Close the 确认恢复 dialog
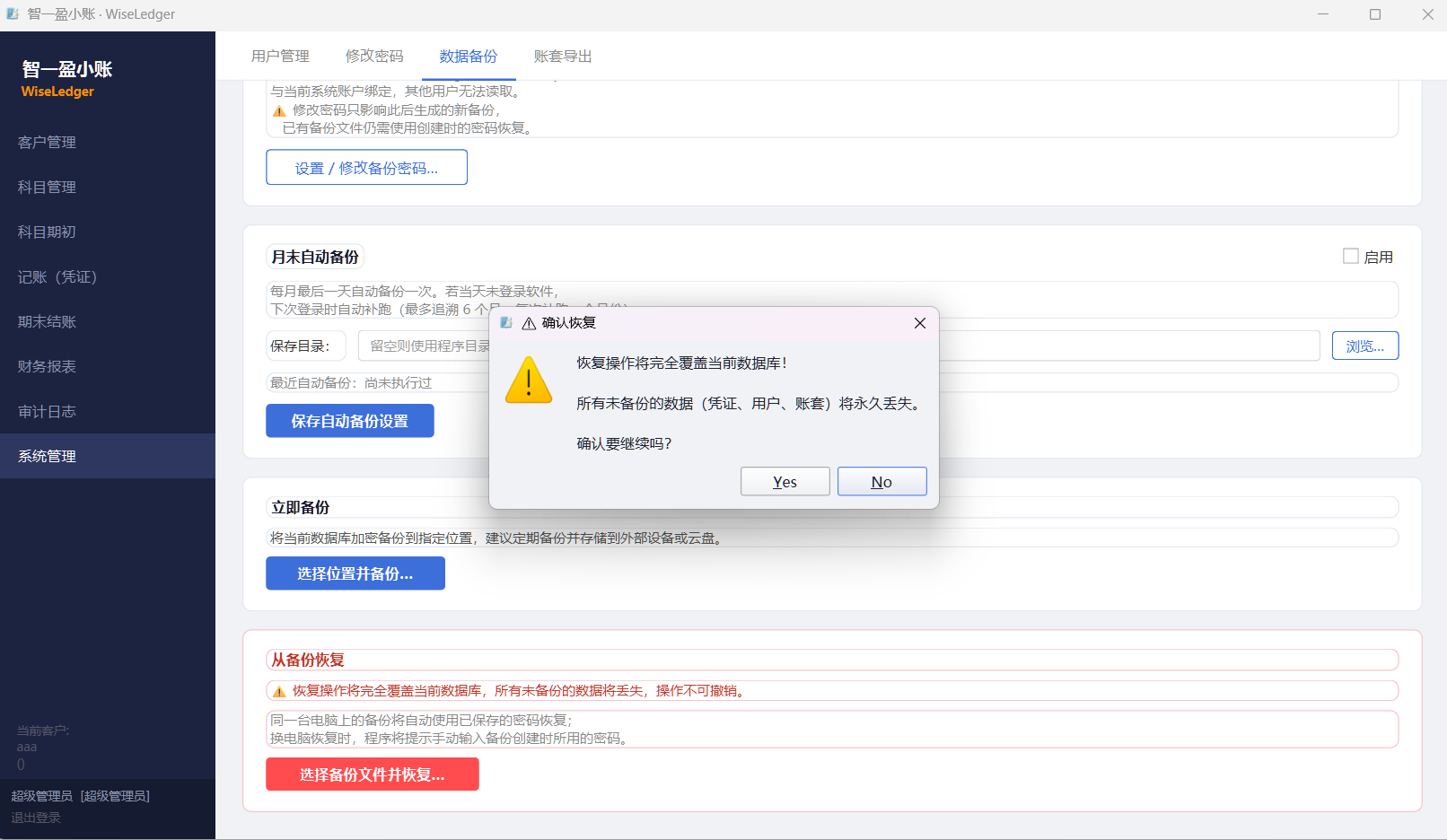 [x=919, y=323]
